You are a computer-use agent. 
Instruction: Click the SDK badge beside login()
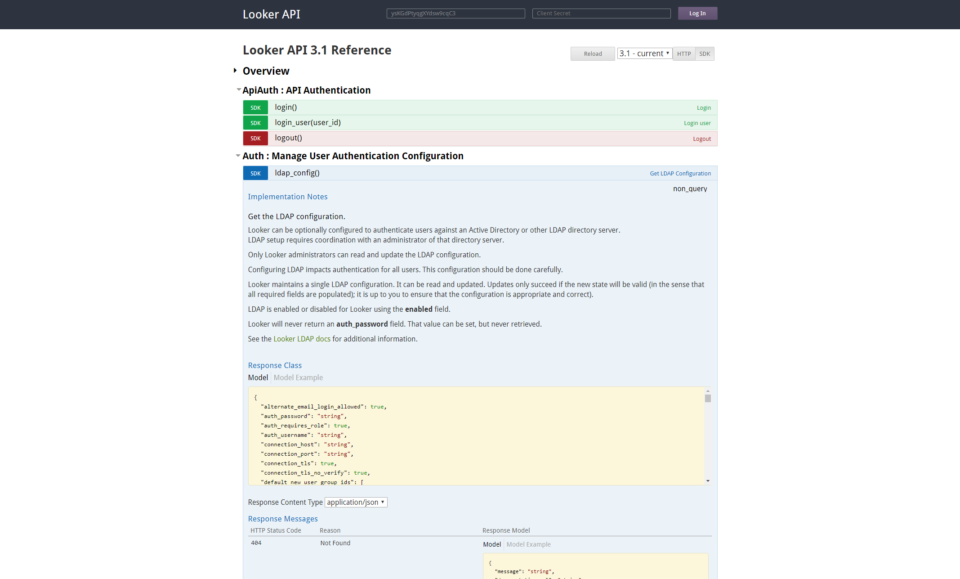[x=255, y=107]
